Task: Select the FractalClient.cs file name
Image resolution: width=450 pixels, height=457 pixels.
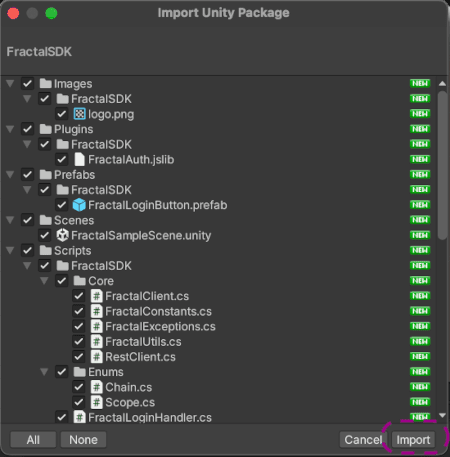Action: point(147,296)
